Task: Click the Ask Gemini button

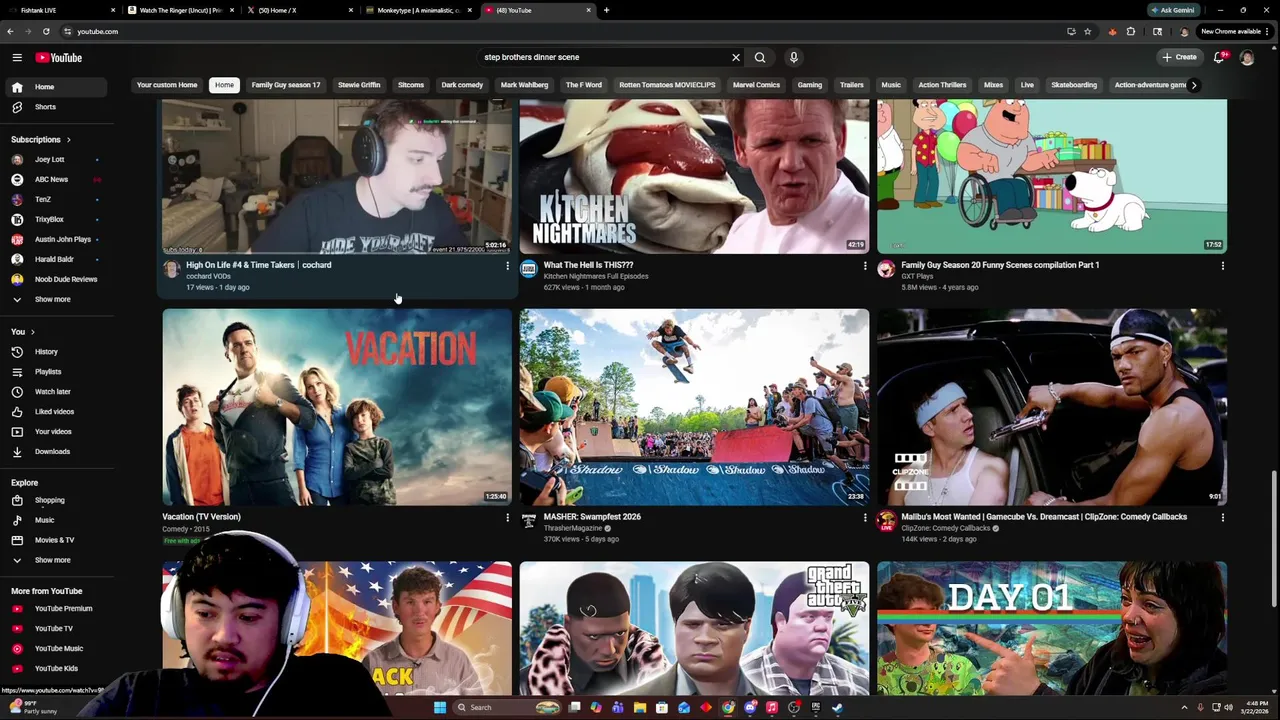Action: click(x=1173, y=10)
